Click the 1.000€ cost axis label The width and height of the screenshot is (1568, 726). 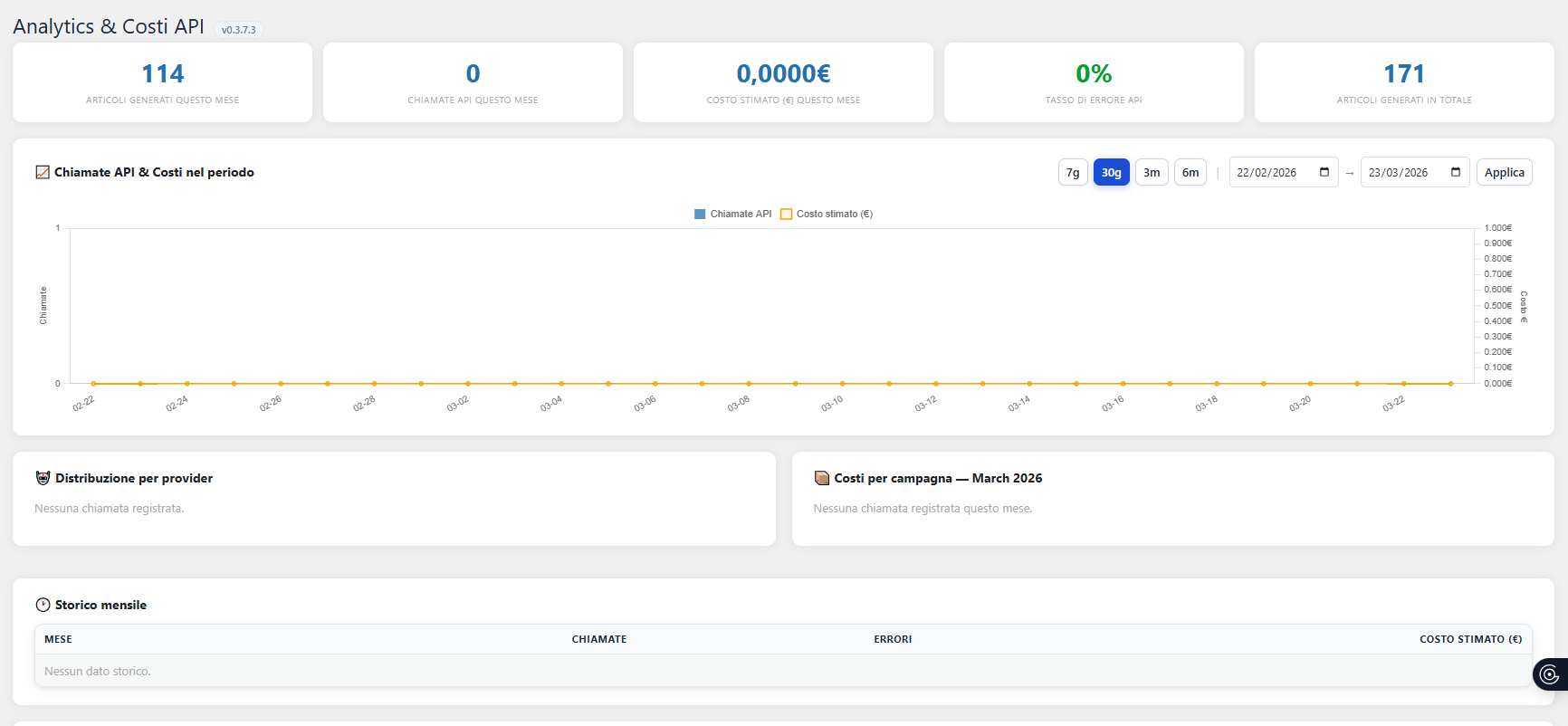click(1498, 228)
